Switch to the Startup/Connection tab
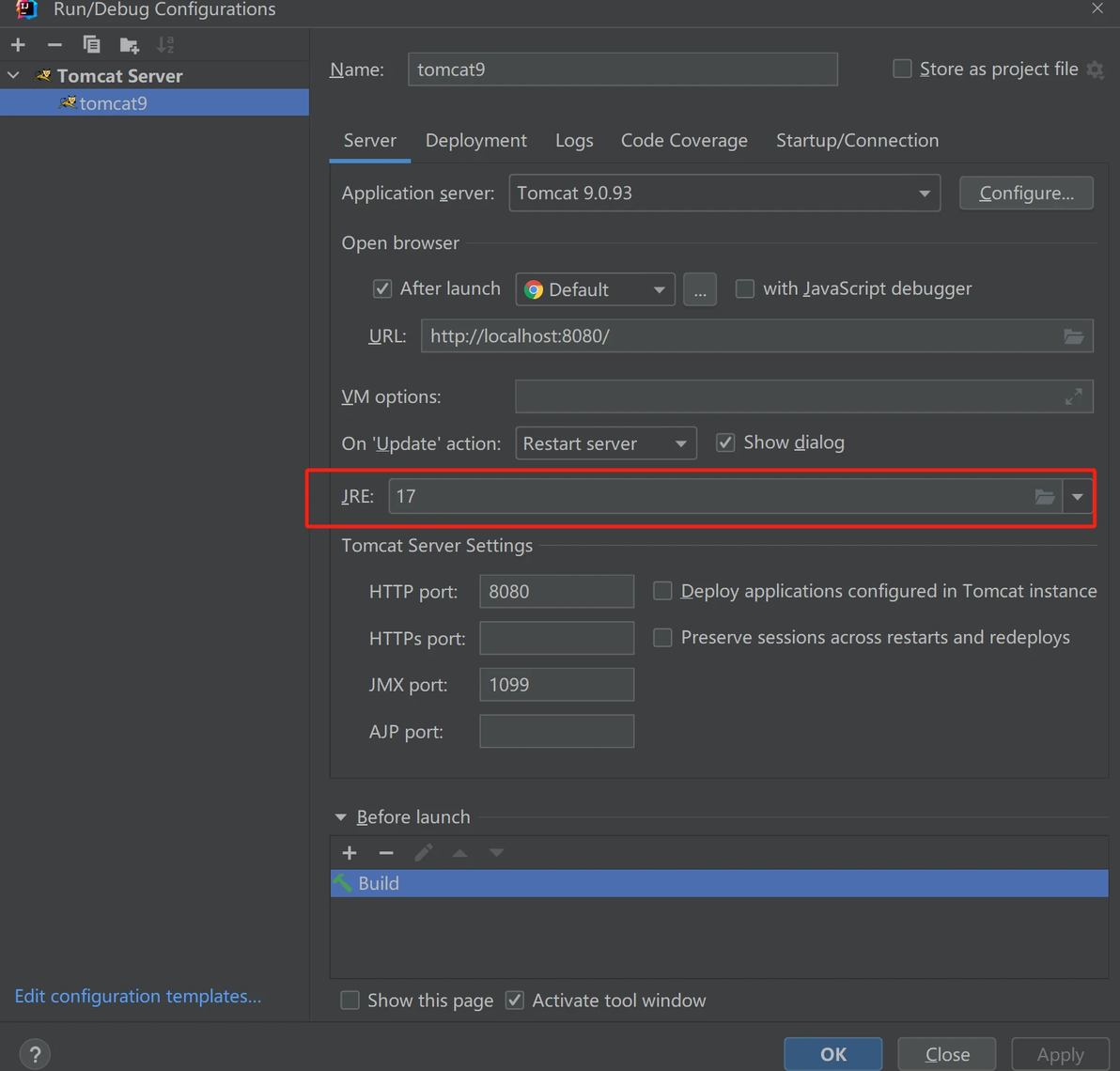Viewport: 1120px width, 1071px height. click(857, 141)
